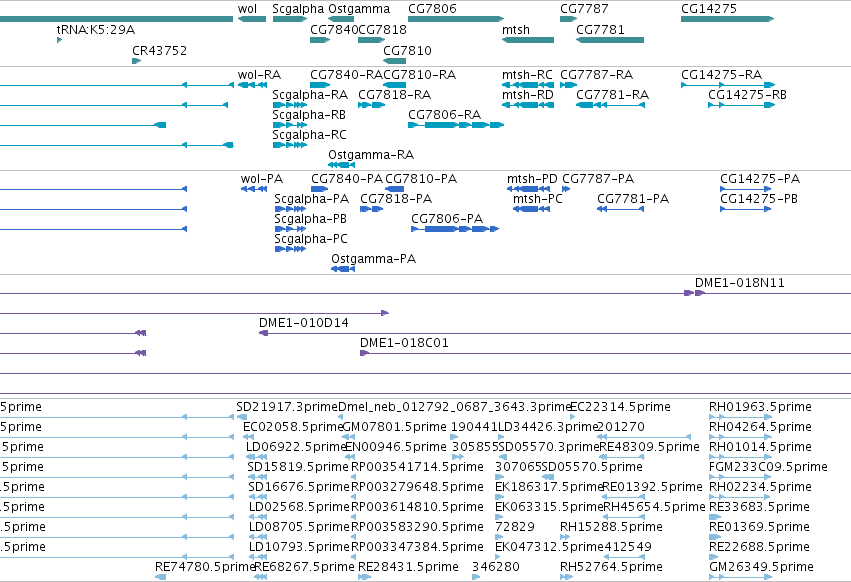851x582 pixels.
Task: Click the CG7818-PA protein label
Action: [x=396, y=199]
